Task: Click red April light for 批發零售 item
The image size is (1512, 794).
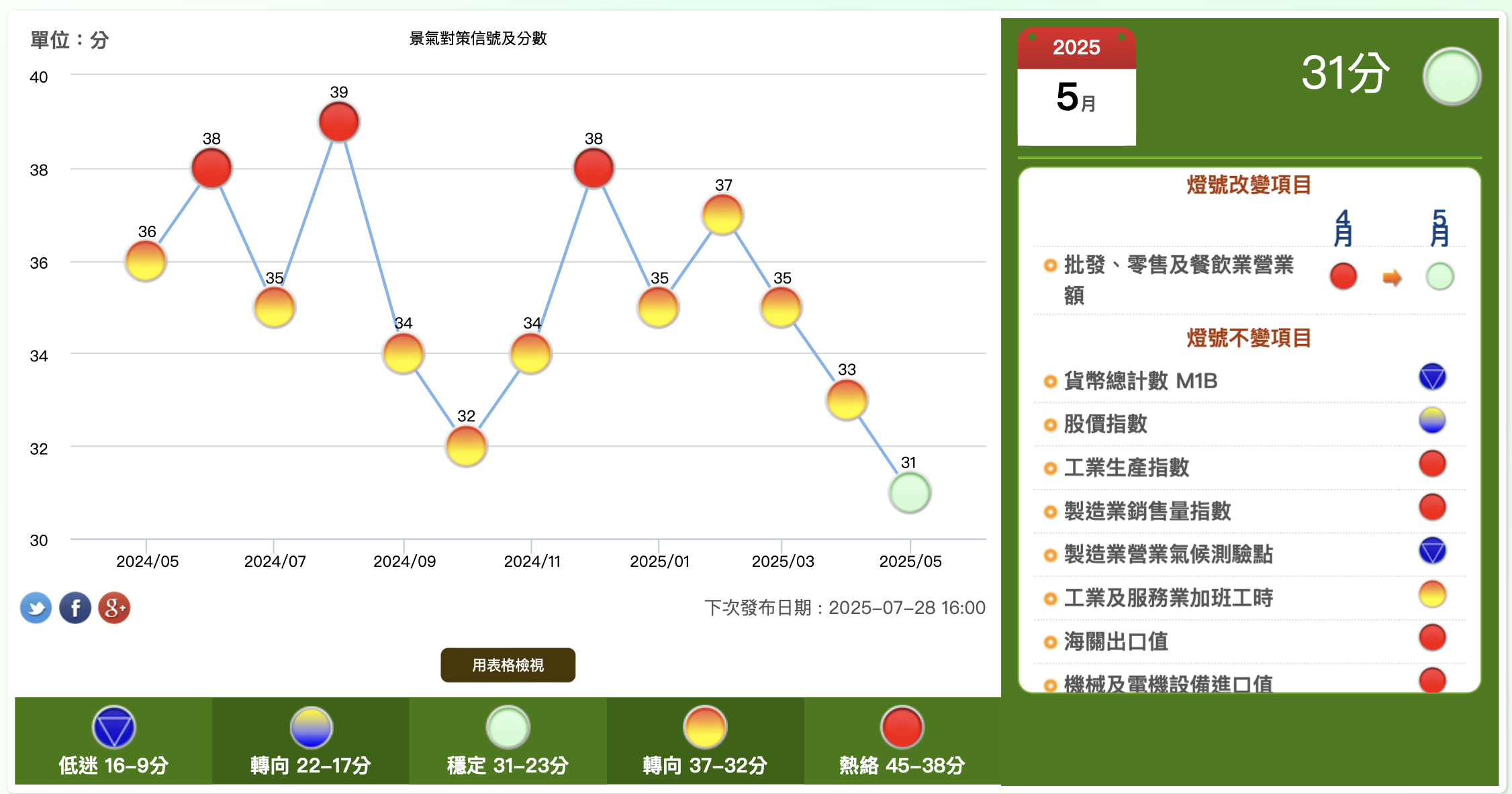Action: coord(1343,277)
